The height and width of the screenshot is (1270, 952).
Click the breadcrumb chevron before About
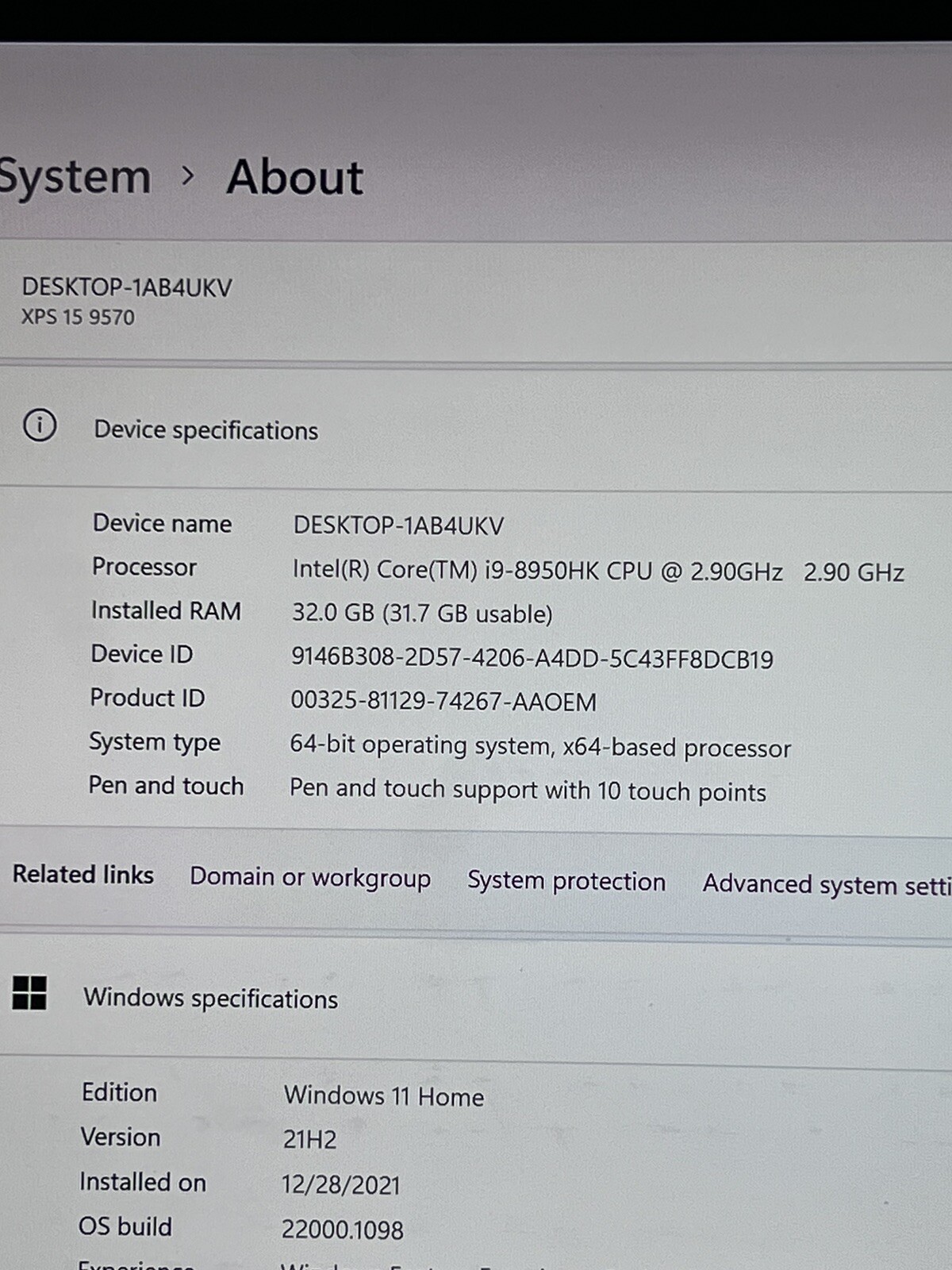[x=187, y=175]
